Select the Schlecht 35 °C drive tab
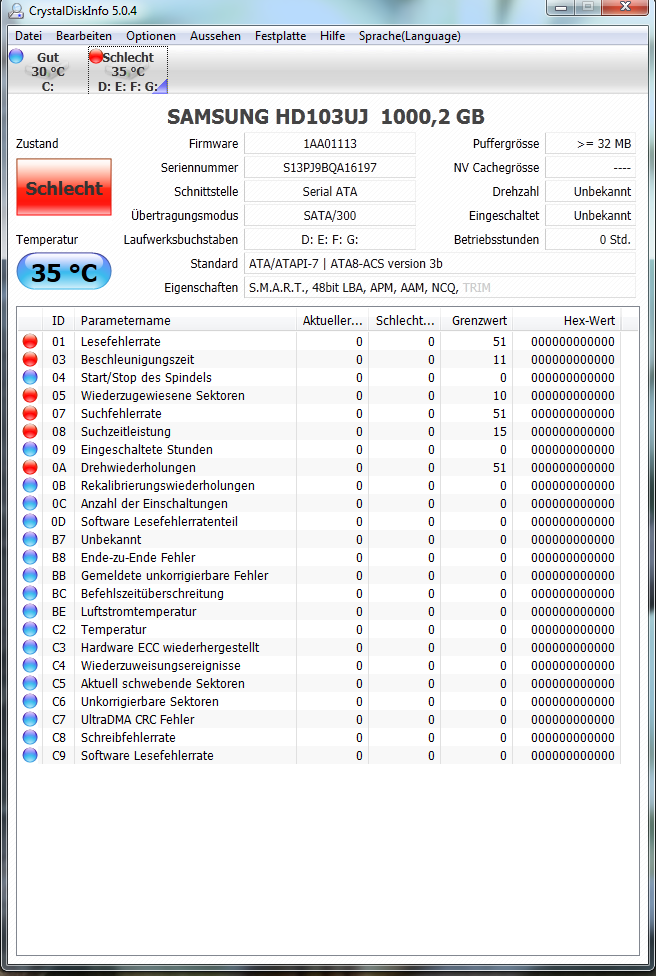Image resolution: width=656 pixels, height=976 pixels. [x=128, y=71]
